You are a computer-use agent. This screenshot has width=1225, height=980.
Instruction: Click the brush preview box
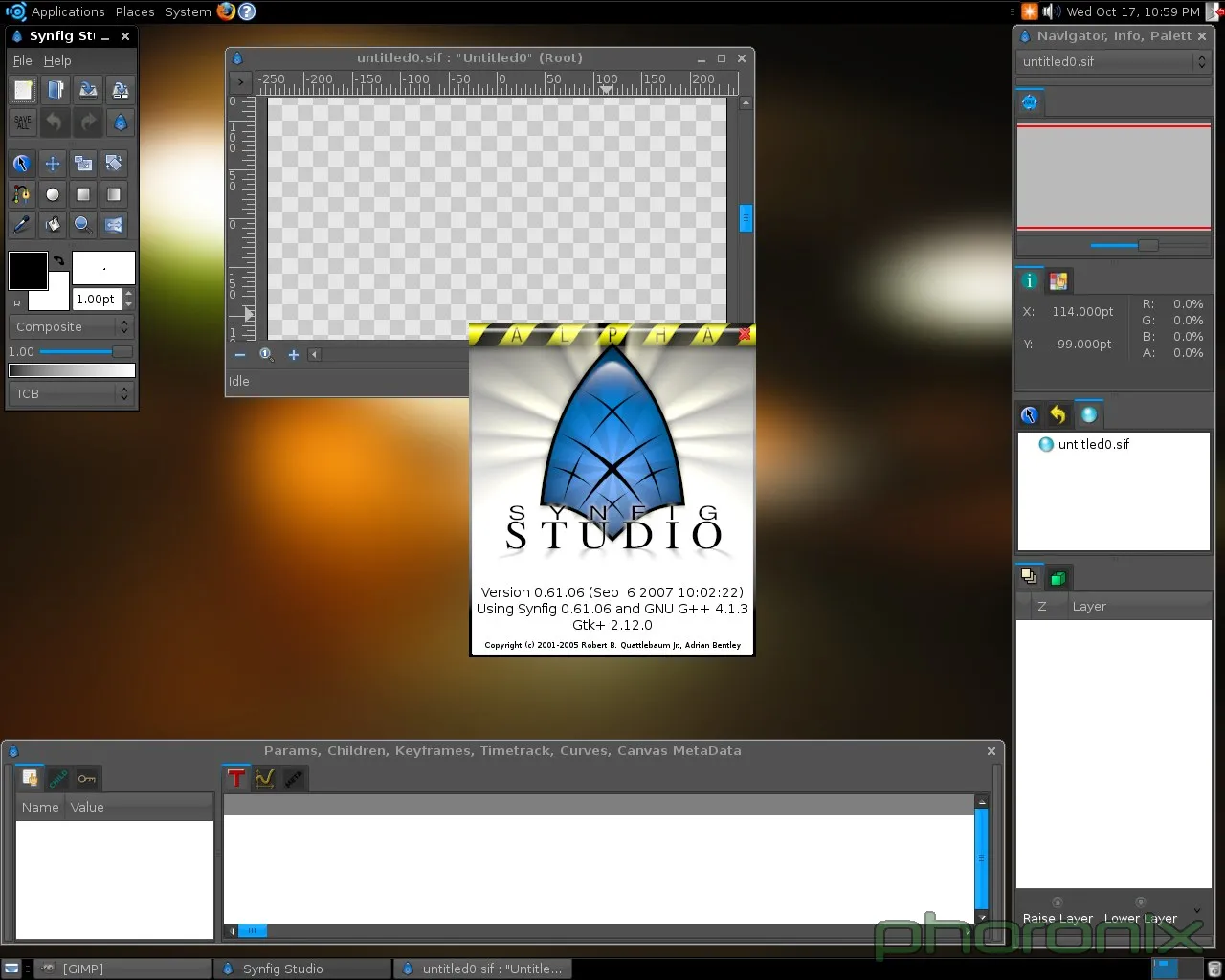click(x=103, y=268)
